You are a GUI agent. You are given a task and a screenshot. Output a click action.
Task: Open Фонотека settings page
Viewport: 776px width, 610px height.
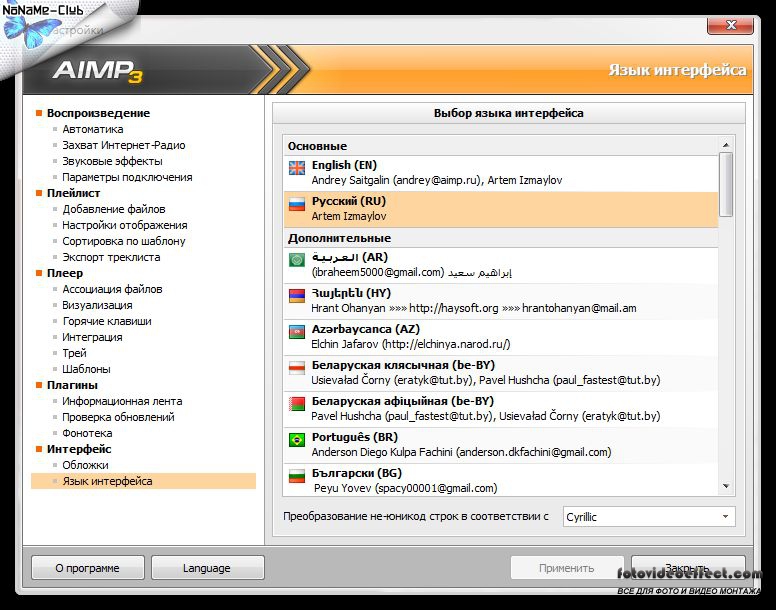tap(87, 433)
